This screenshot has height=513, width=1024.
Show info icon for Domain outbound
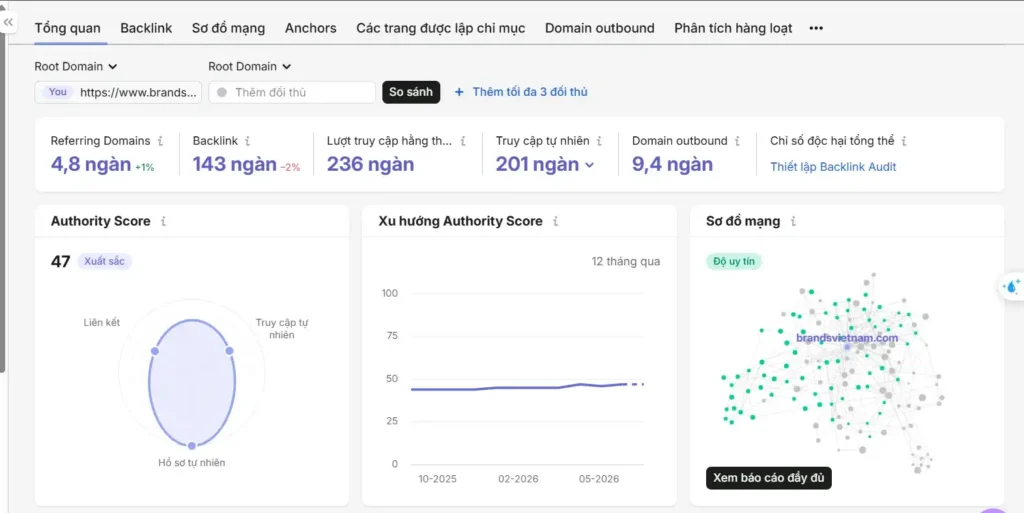coord(737,141)
